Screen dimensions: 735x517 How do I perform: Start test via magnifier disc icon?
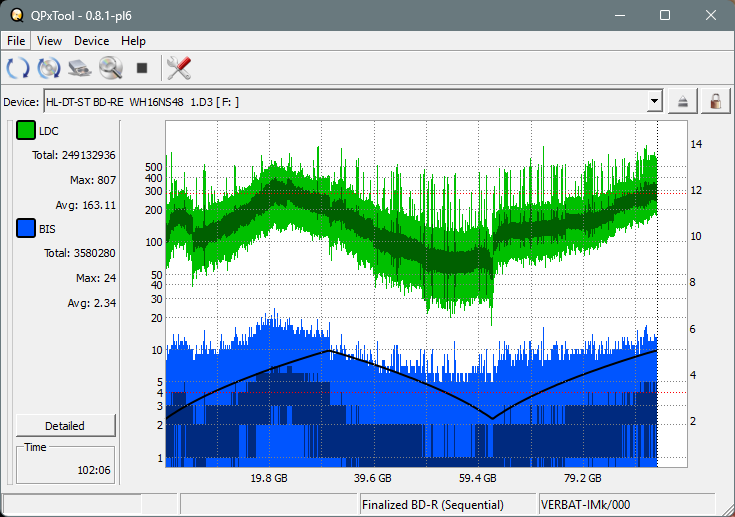[x=111, y=68]
